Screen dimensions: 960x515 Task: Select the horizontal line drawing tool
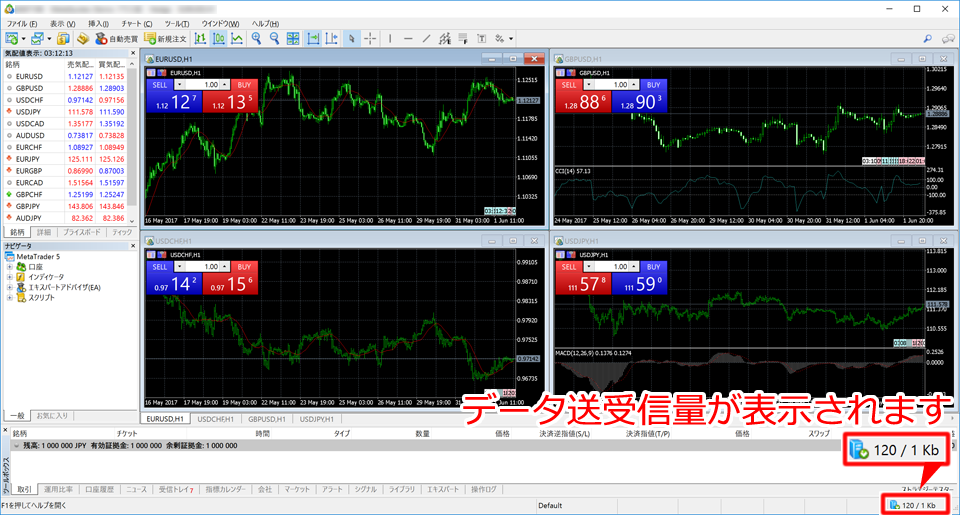(408, 39)
